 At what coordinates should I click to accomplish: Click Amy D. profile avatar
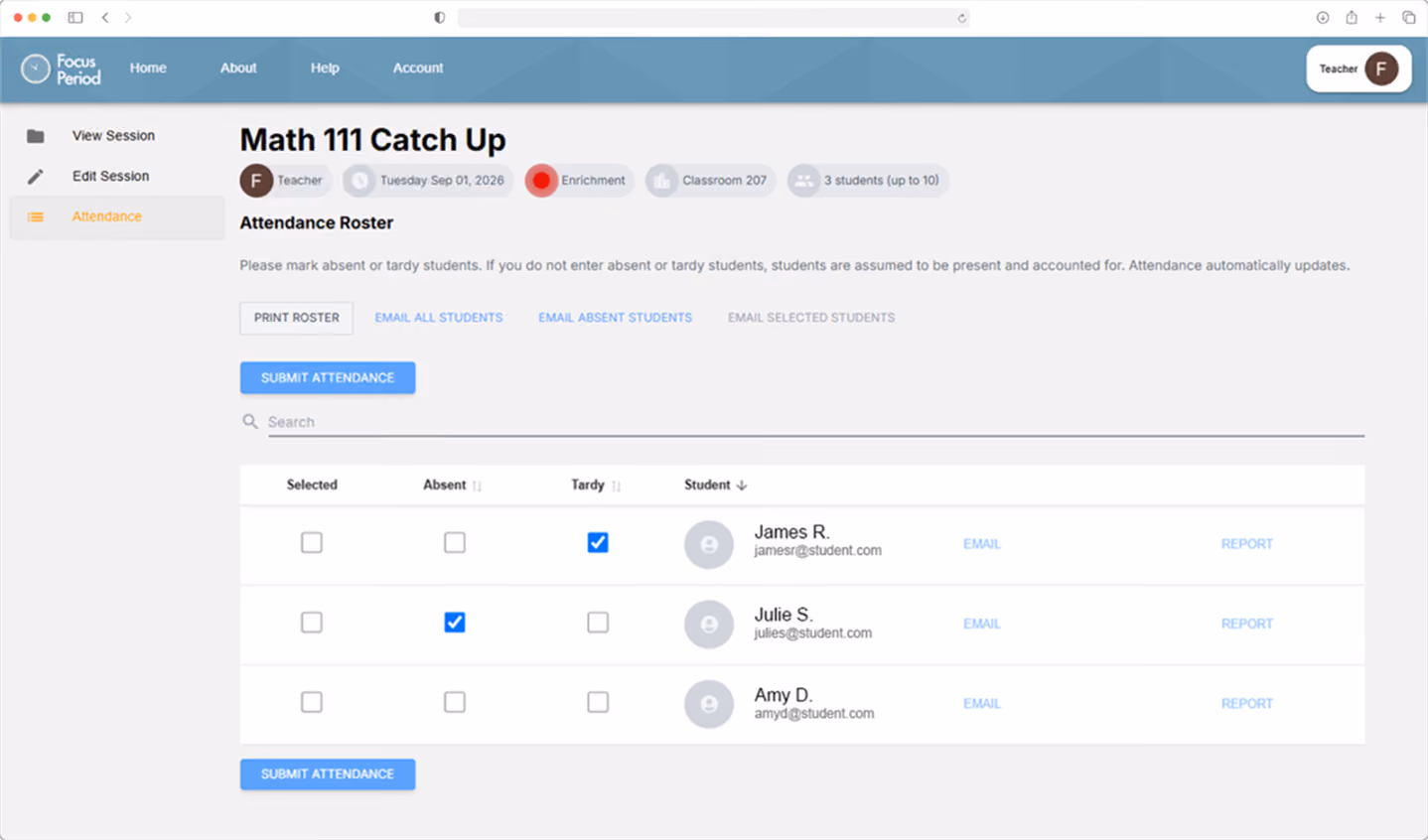click(709, 704)
